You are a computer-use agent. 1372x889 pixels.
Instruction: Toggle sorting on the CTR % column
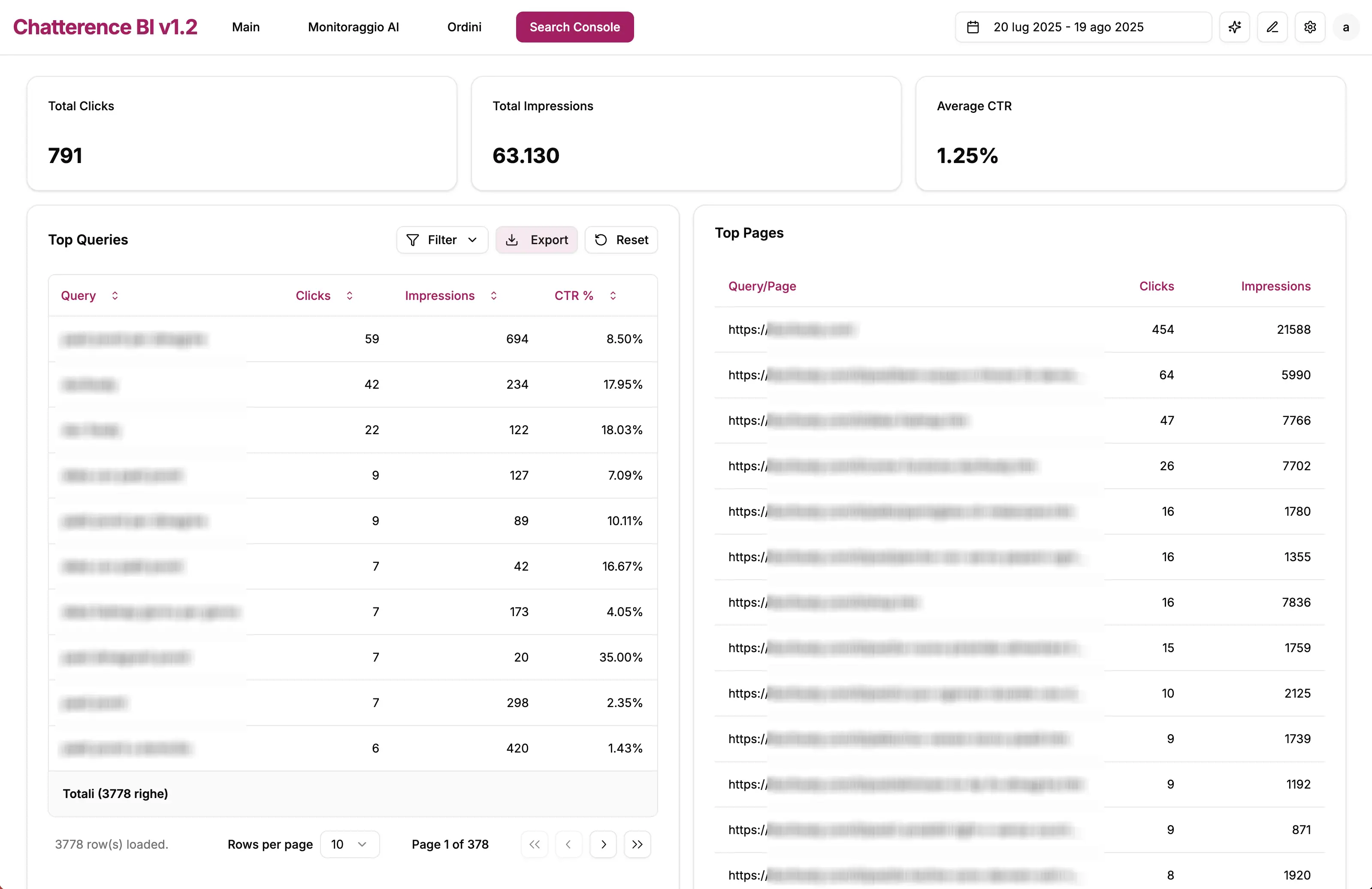pos(613,295)
